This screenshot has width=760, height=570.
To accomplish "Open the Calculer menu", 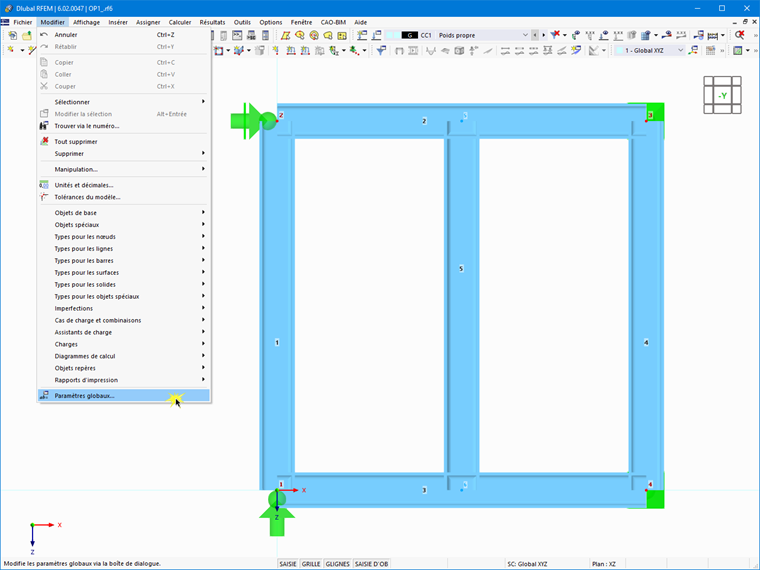I will pos(180,22).
